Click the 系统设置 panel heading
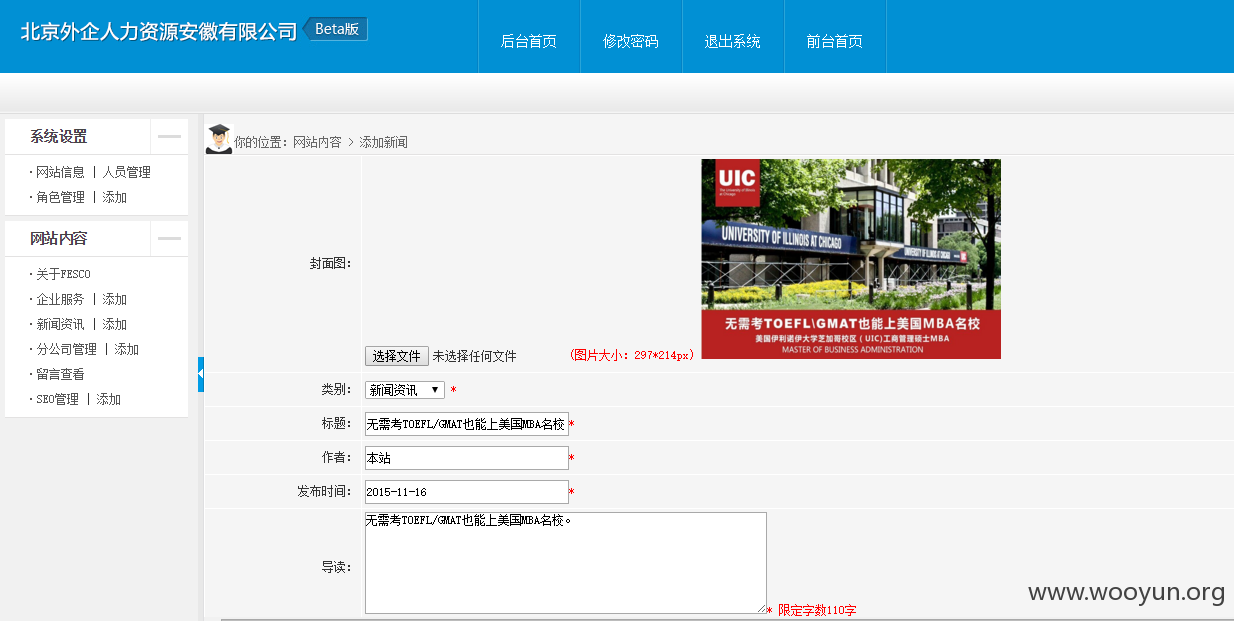Viewport: 1234px width, 621px height. tap(58, 137)
